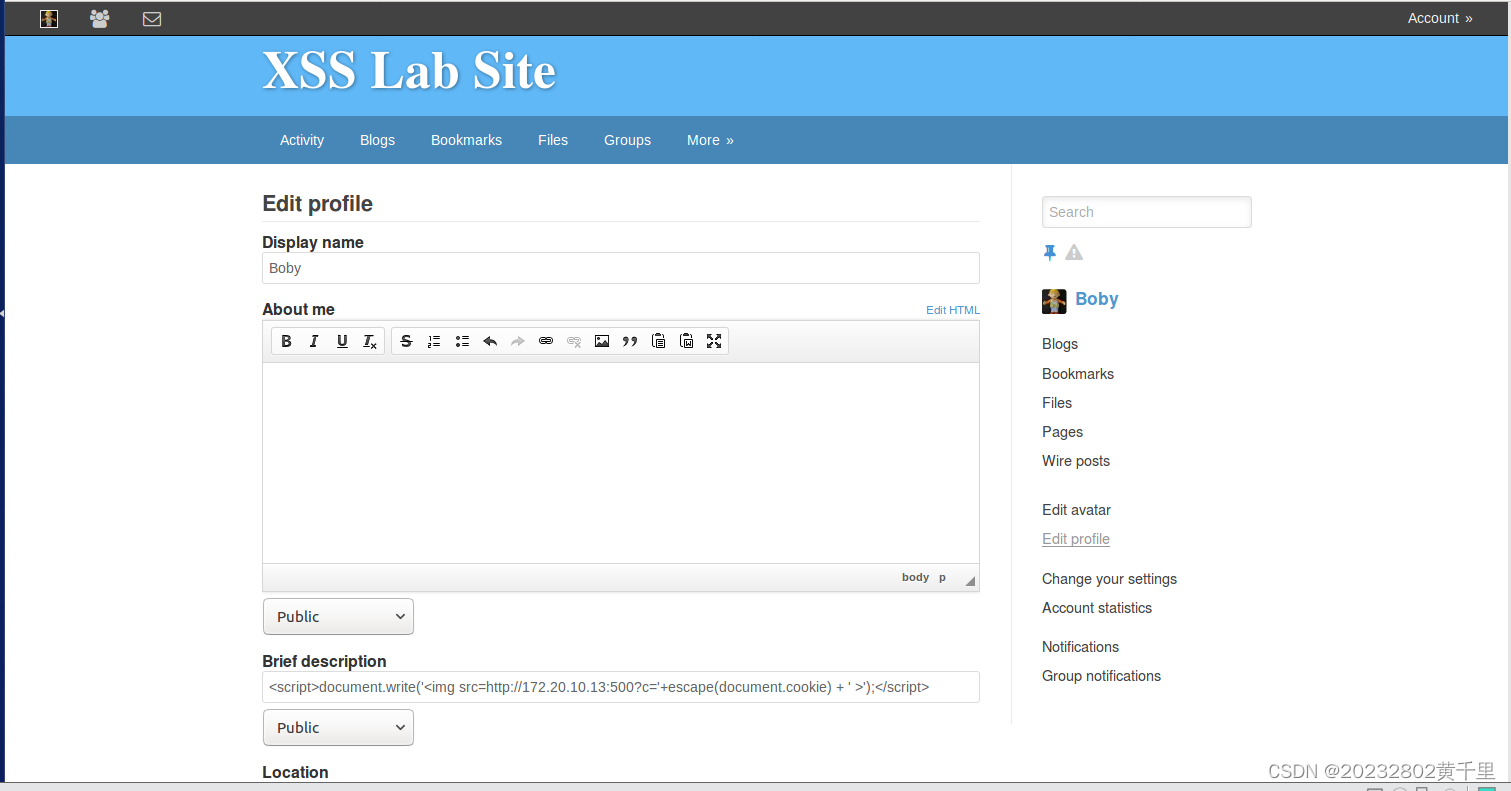
Task: Open Files in the sidebar
Action: 1057,403
